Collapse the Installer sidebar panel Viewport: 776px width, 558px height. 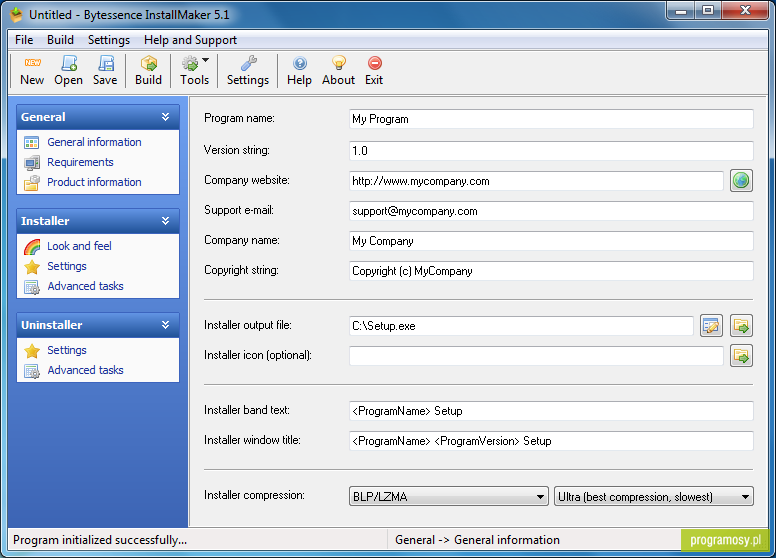click(165, 221)
